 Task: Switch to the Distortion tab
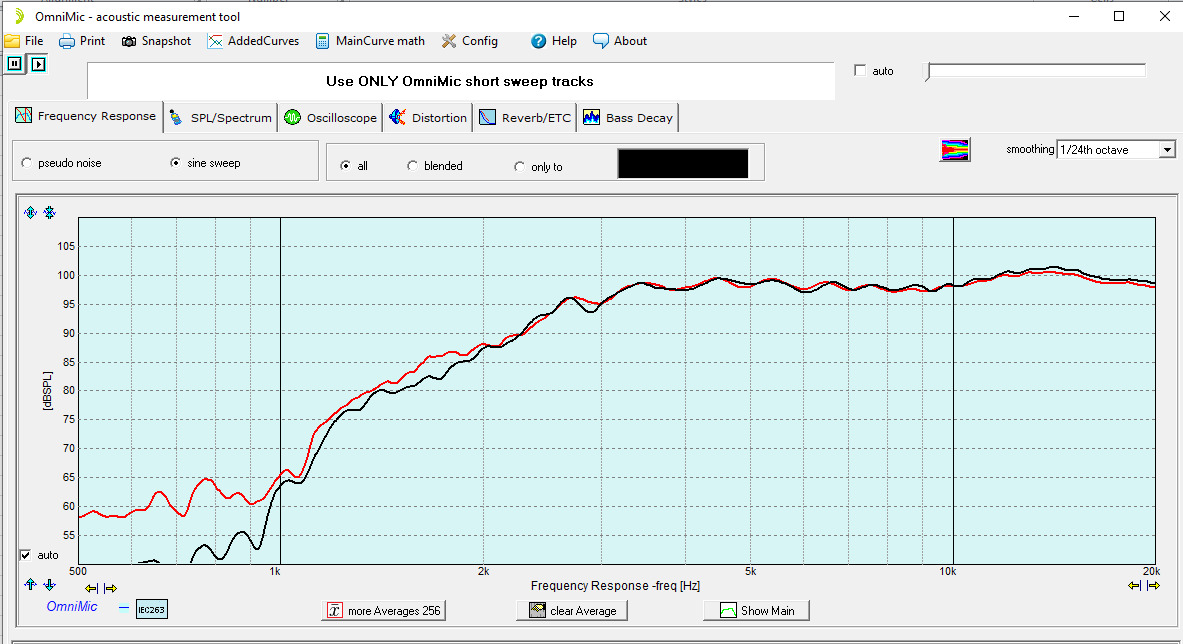pos(428,117)
